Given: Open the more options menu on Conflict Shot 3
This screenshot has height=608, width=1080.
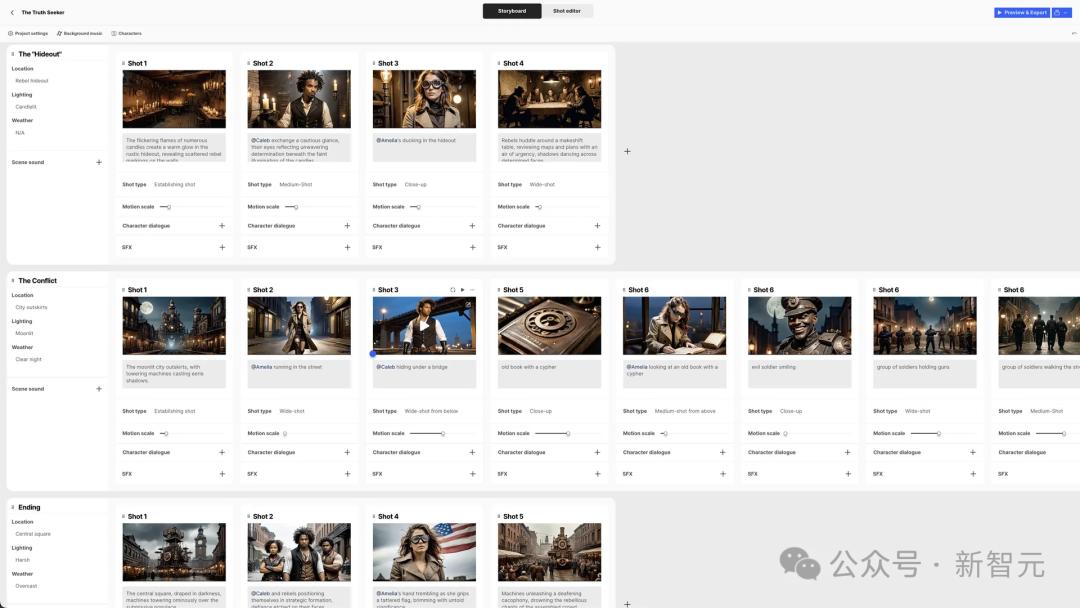Looking at the screenshot, I should [472, 290].
